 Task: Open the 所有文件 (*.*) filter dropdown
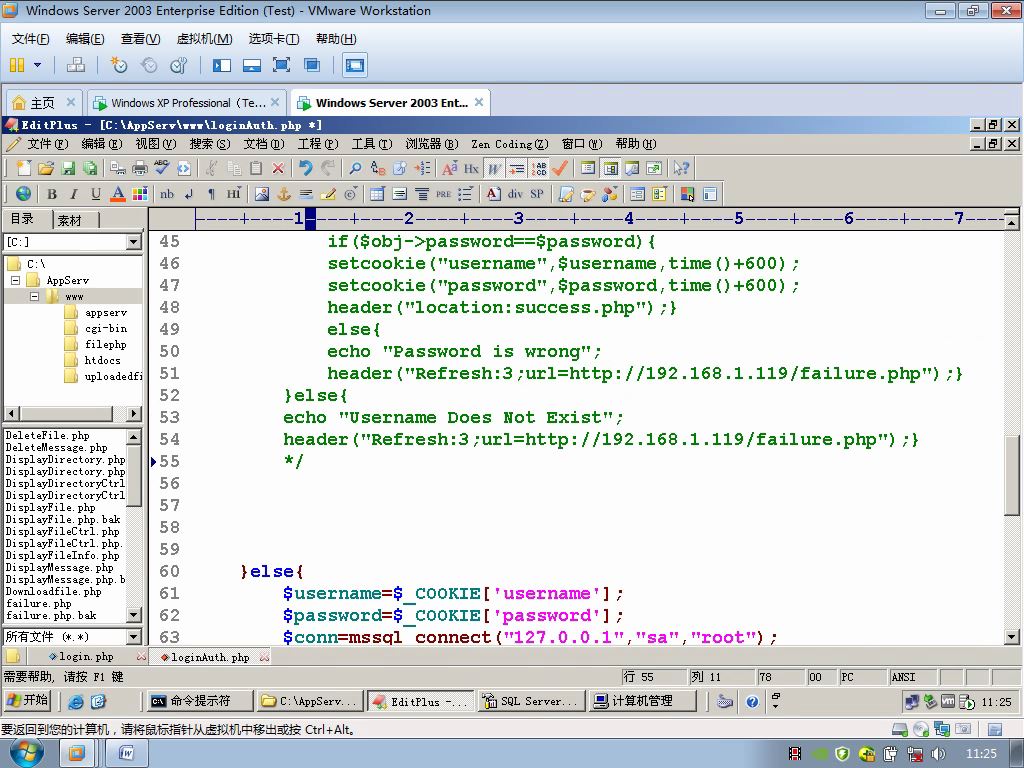(x=133, y=636)
